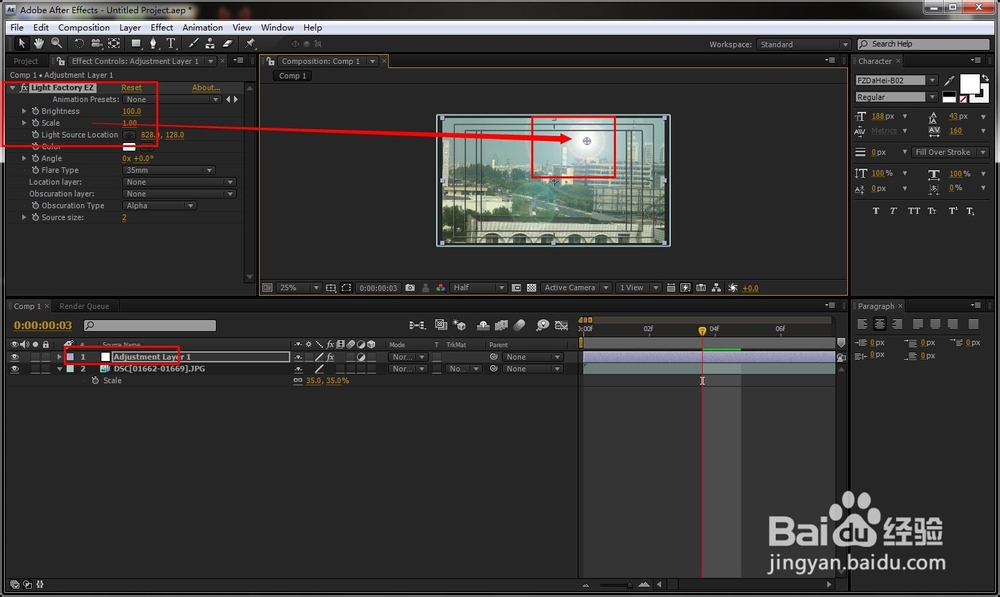Viewport: 1000px width, 597px height.
Task: Open the graph editor toggle
Action: pyautogui.click(x=561, y=325)
